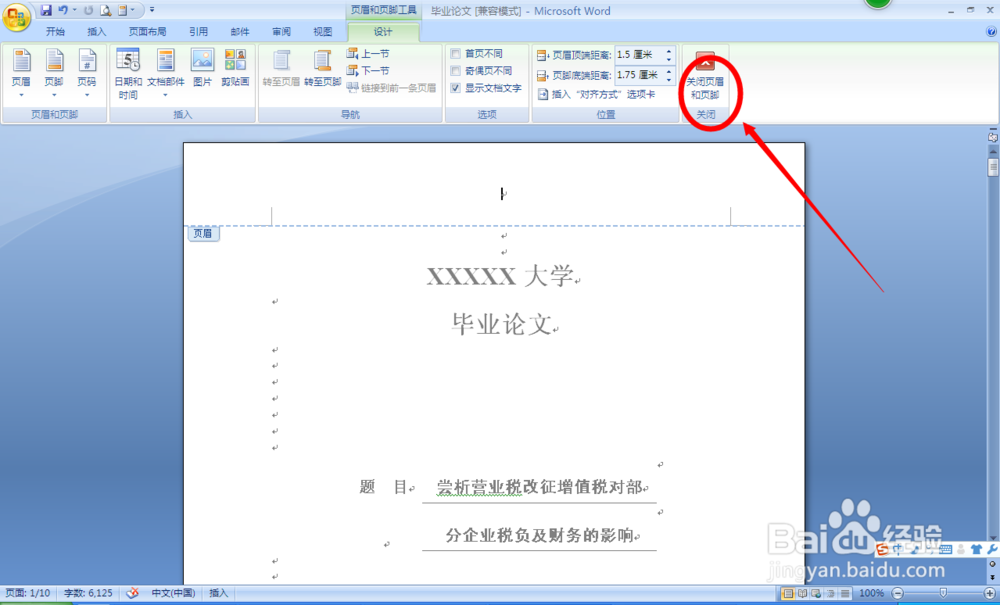
Task: Increase footer bottom distance spinner
Action: [x=669, y=71]
